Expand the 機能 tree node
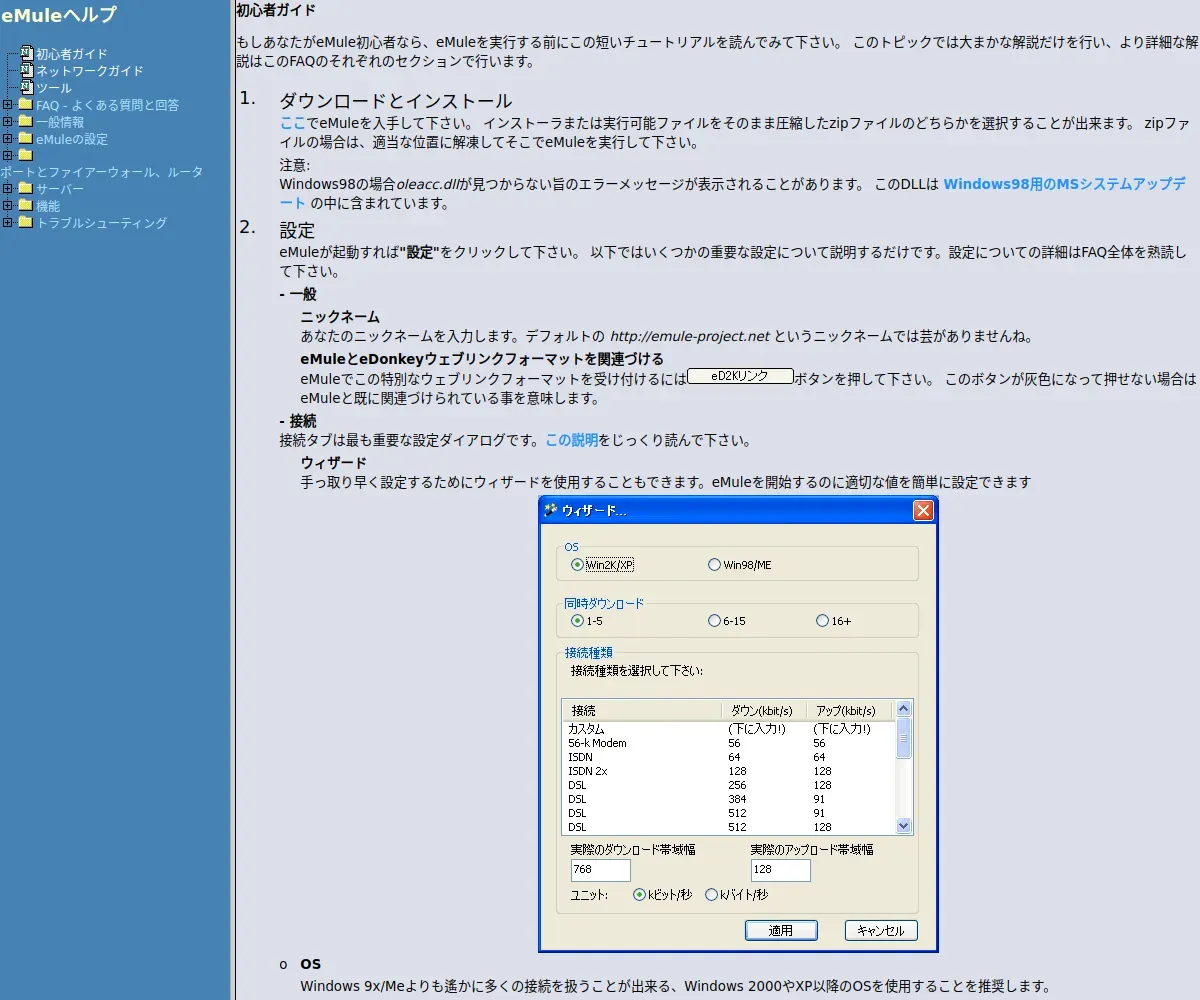The height and width of the screenshot is (1000, 1200). [x=8, y=206]
